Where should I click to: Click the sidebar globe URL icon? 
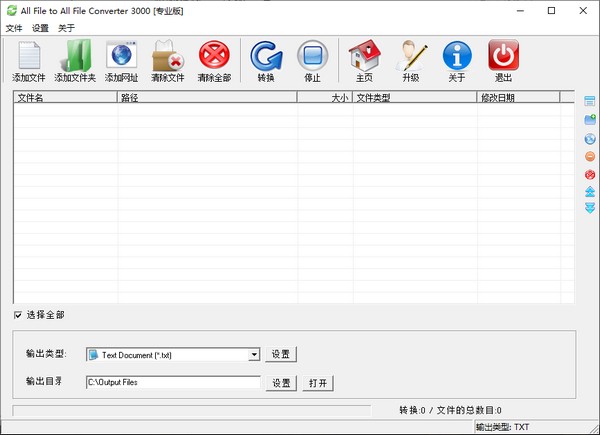pos(590,138)
